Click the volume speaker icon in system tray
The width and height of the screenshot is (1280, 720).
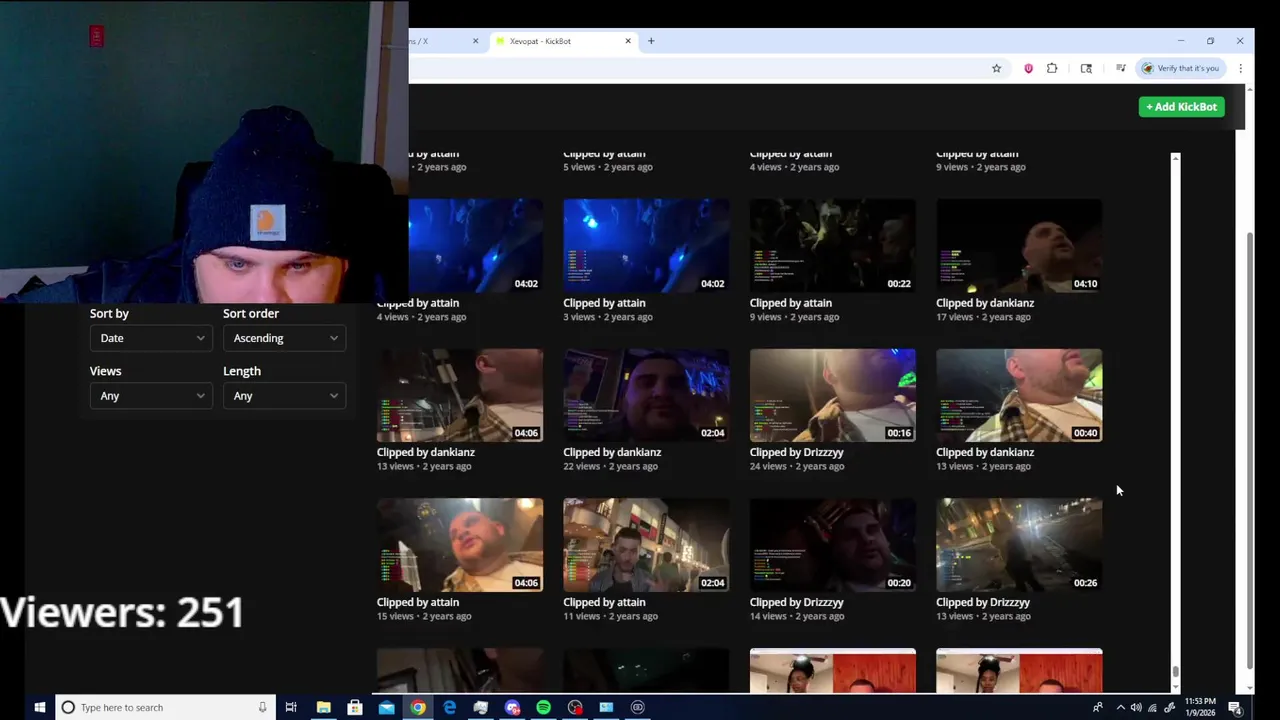click(1136, 707)
